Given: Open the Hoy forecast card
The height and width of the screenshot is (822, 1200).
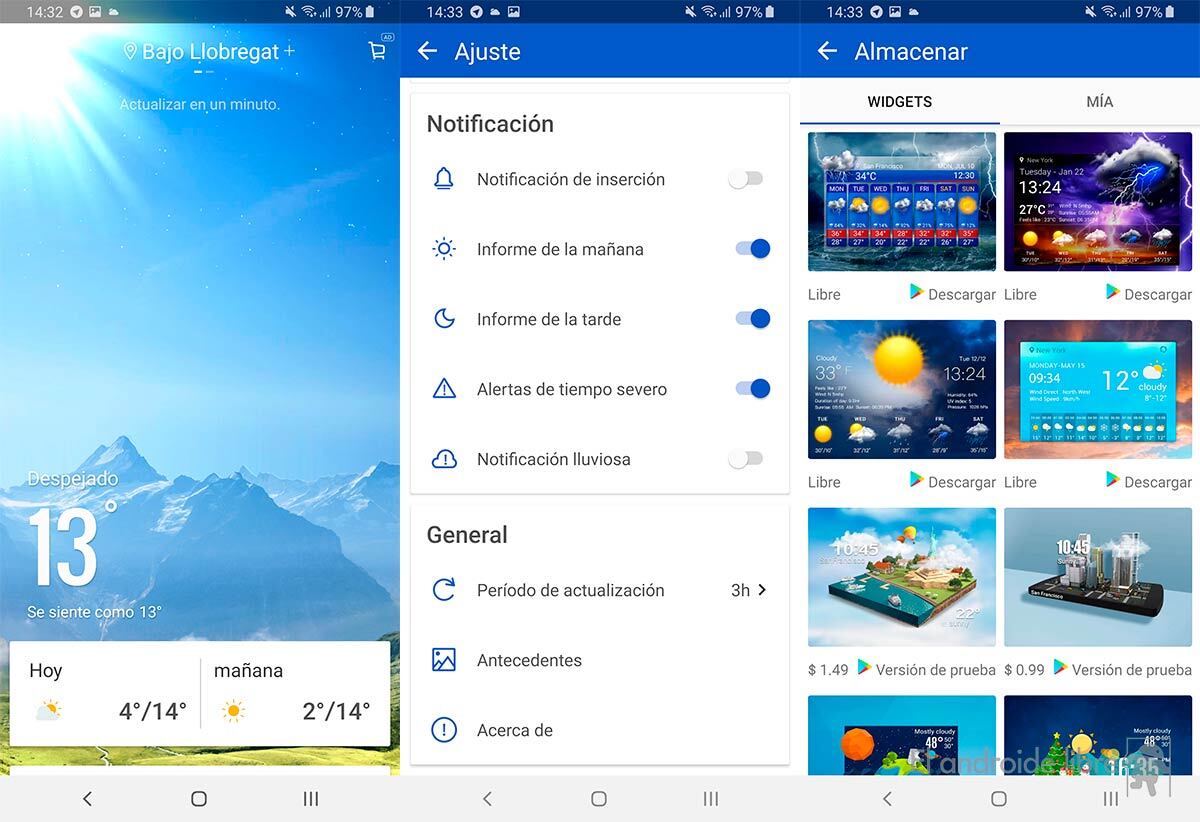Looking at the screenshot, I should tap(106, 694).
